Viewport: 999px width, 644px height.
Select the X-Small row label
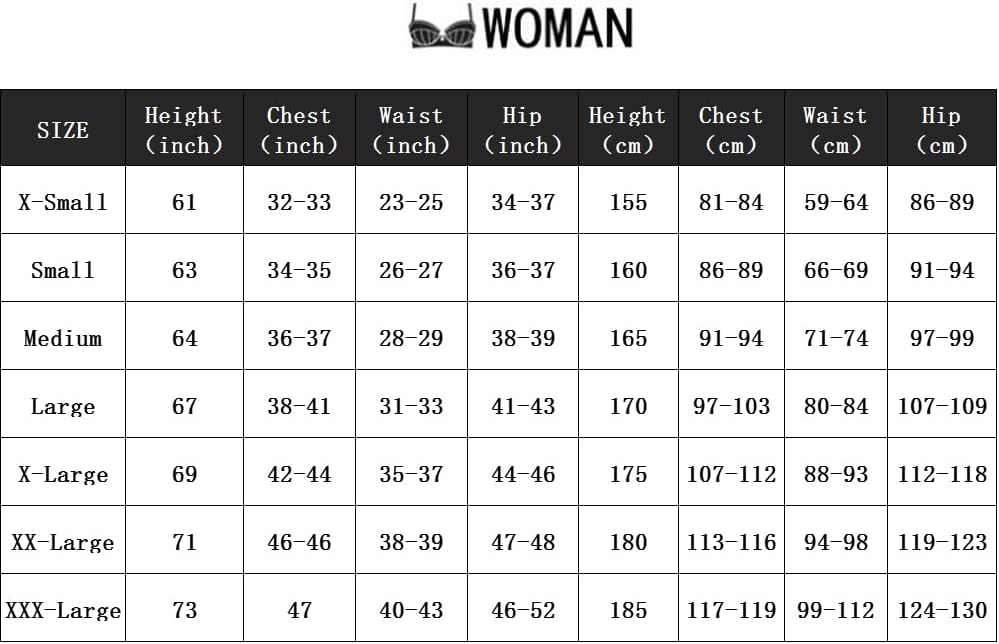(63, 202)
